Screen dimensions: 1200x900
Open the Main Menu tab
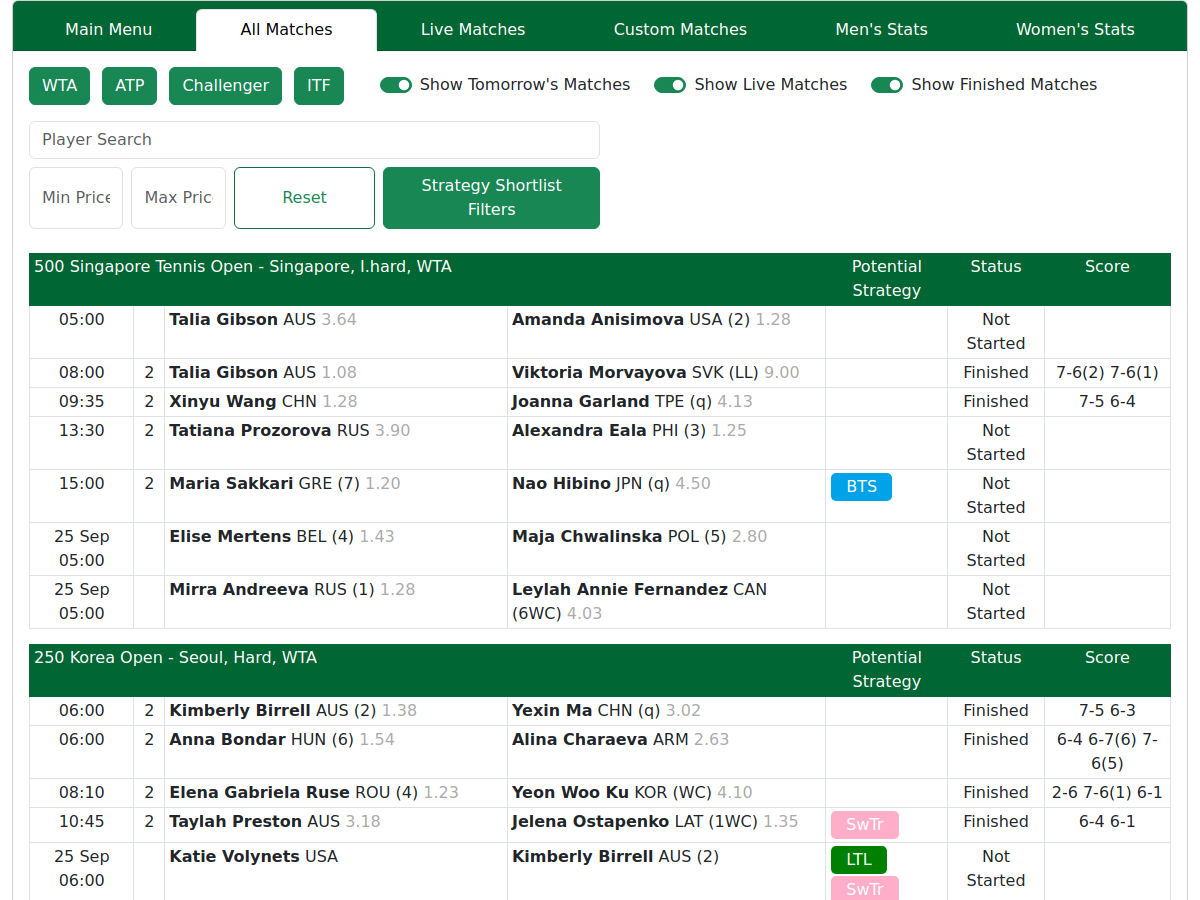click(x=109, y=30)
